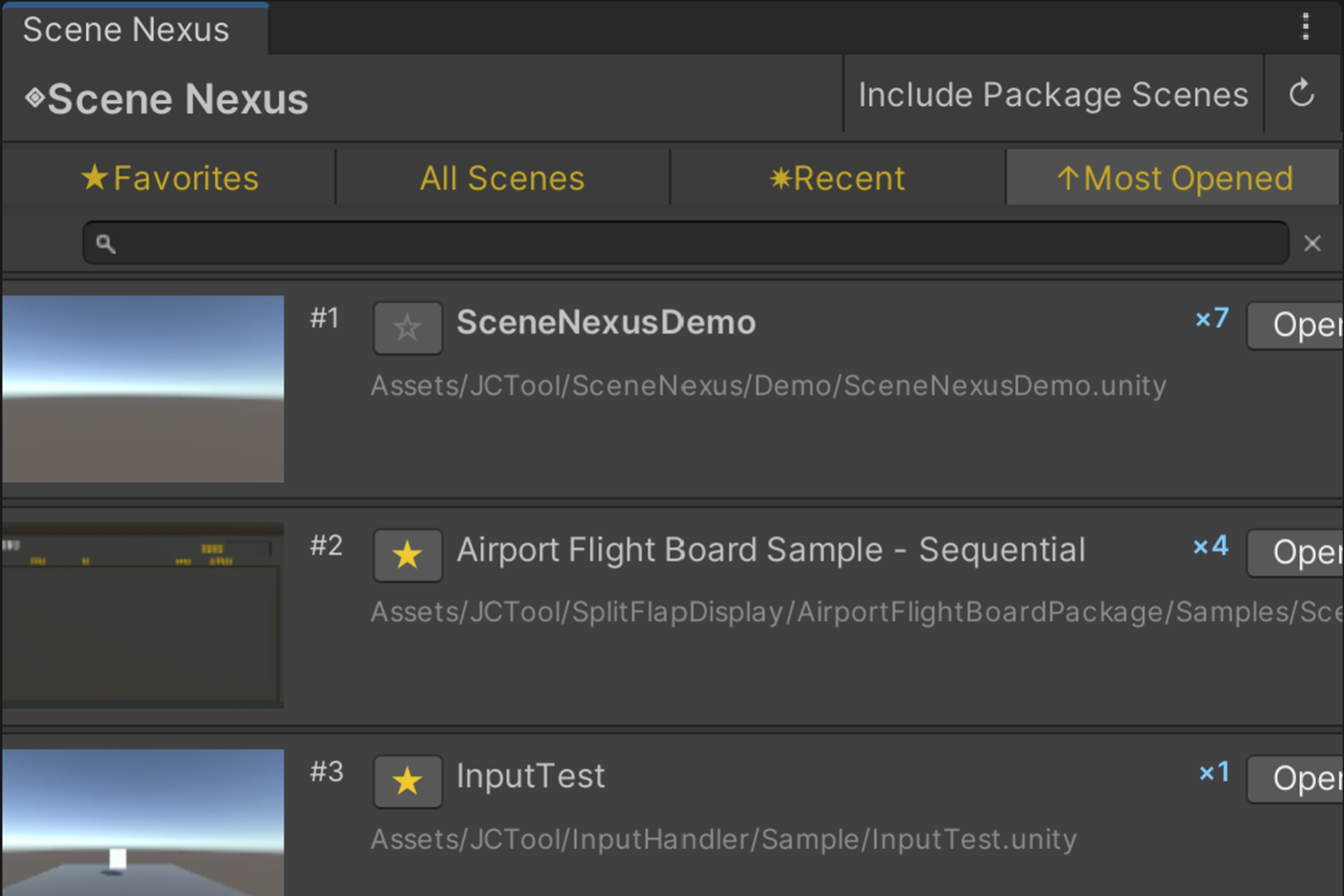The image size is (1344, 896).
Task: Open the SceneNexusDemo scene
Action: click(x=1295, y=325)
